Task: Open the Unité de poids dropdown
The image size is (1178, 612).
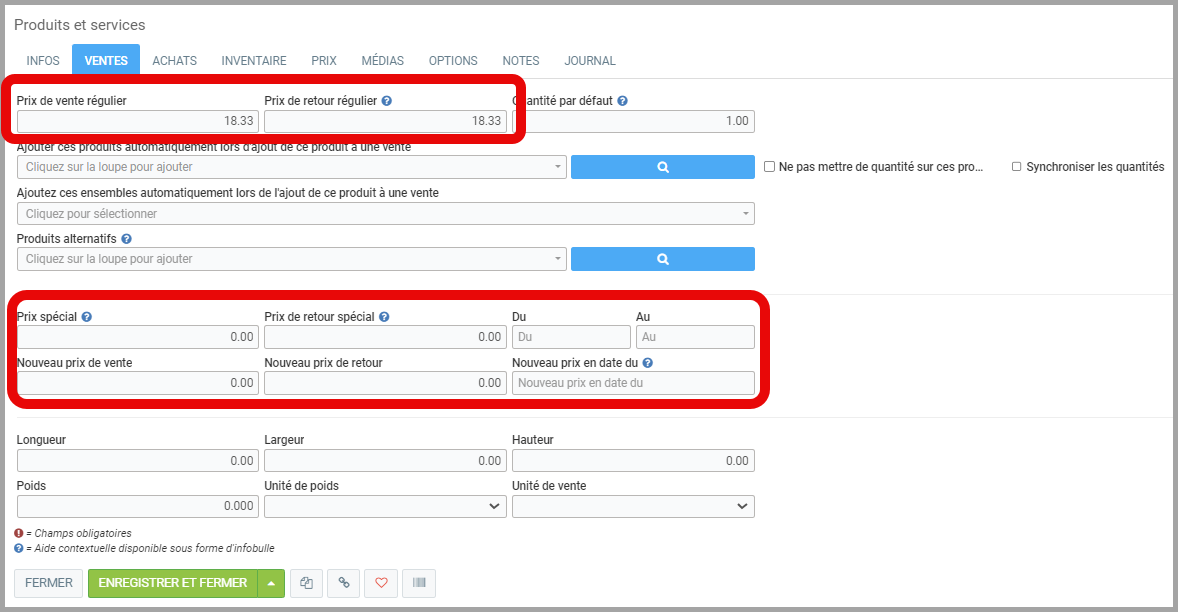Action: [x=385, y=507]
